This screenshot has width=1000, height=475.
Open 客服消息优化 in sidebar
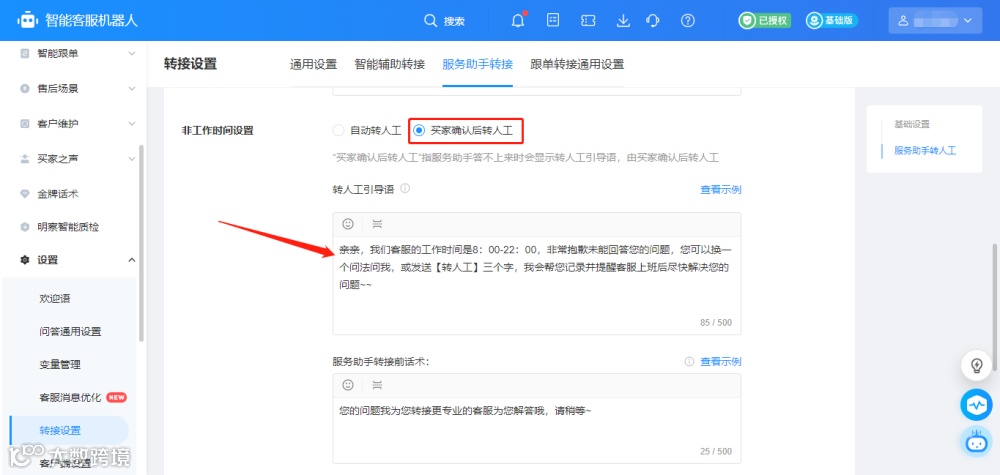(70, 397)
